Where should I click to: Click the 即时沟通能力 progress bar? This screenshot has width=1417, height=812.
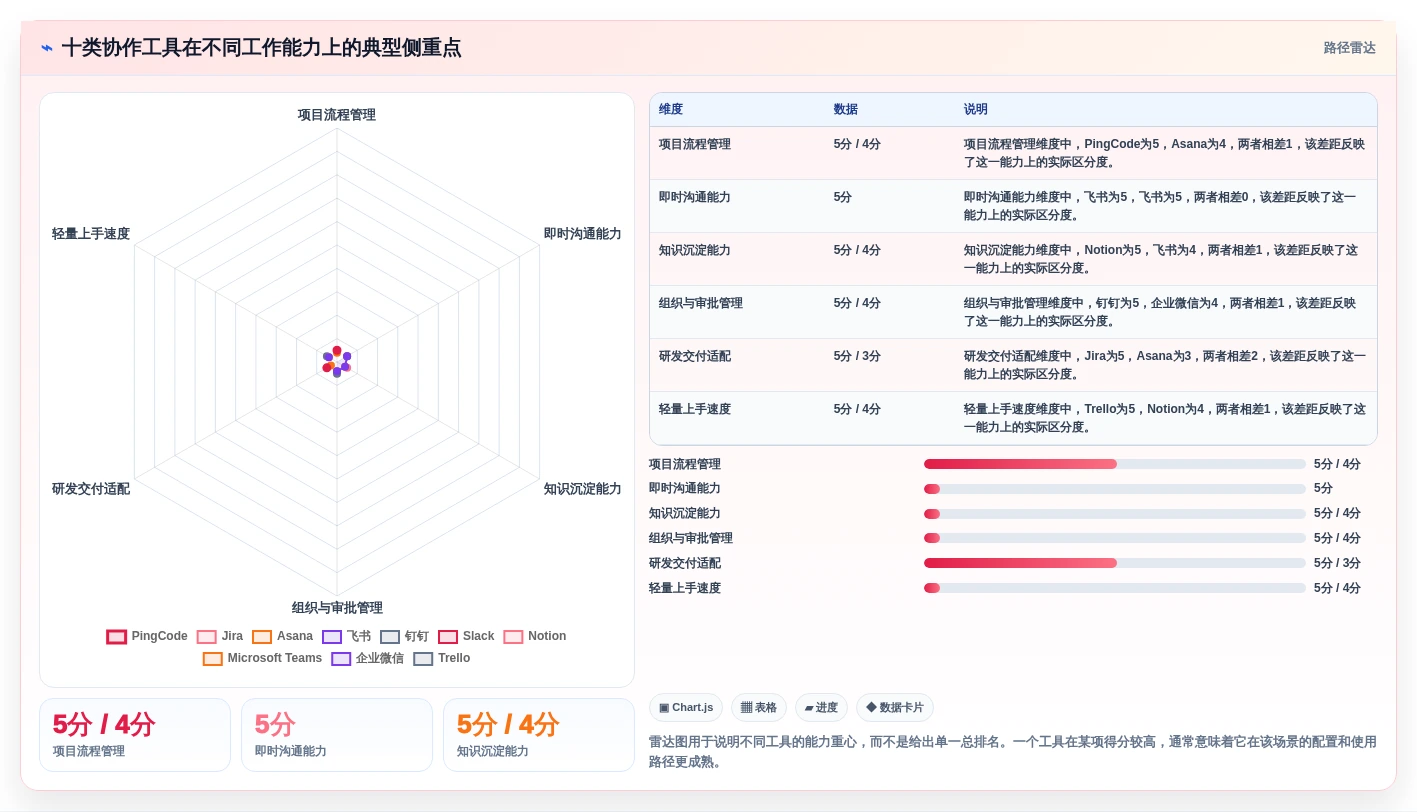click(x=1115, y=489)
